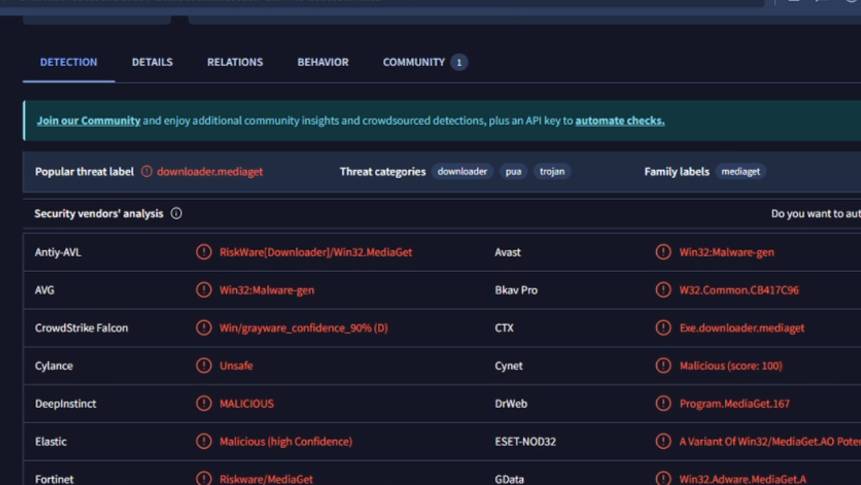
Task: Click the alert icon in AVG row
Action: 204,289
